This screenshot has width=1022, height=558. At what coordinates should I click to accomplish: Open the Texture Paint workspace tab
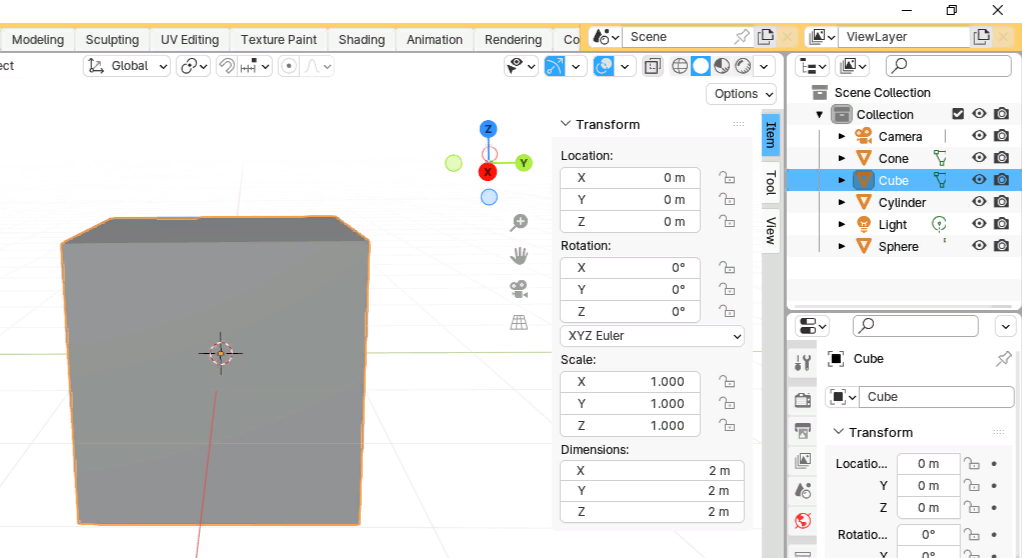tap(278, 40)
